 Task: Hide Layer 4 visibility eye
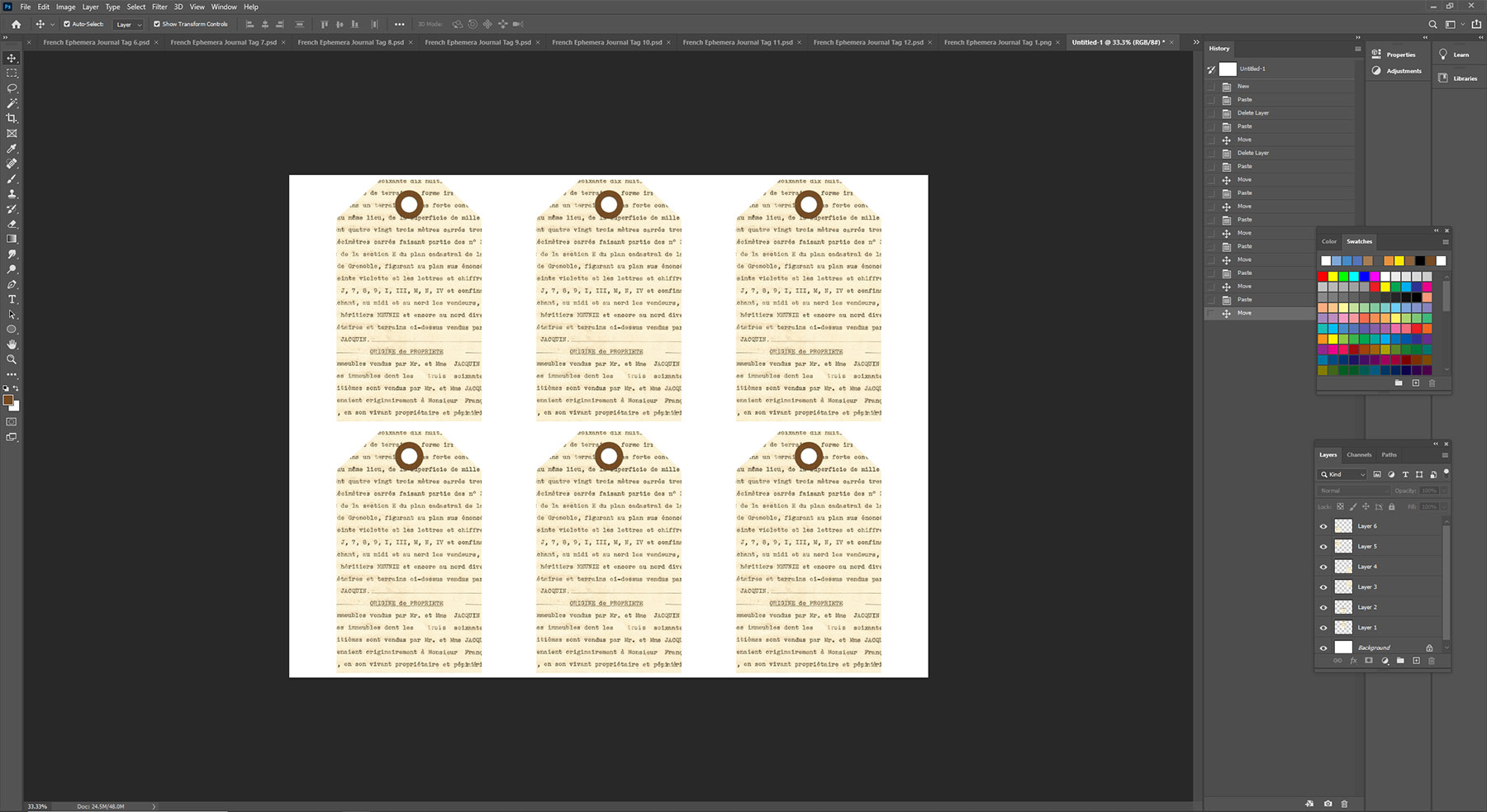[x=1323, y=567]
